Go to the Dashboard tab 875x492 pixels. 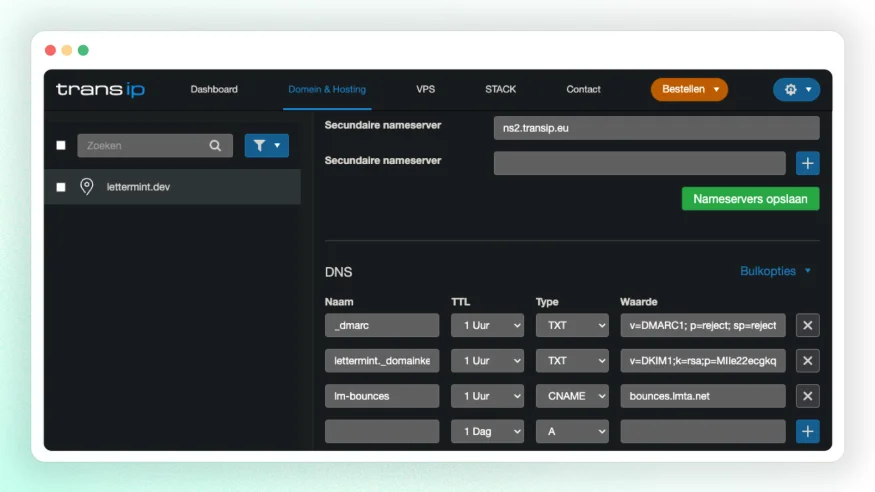click(214, 89)
